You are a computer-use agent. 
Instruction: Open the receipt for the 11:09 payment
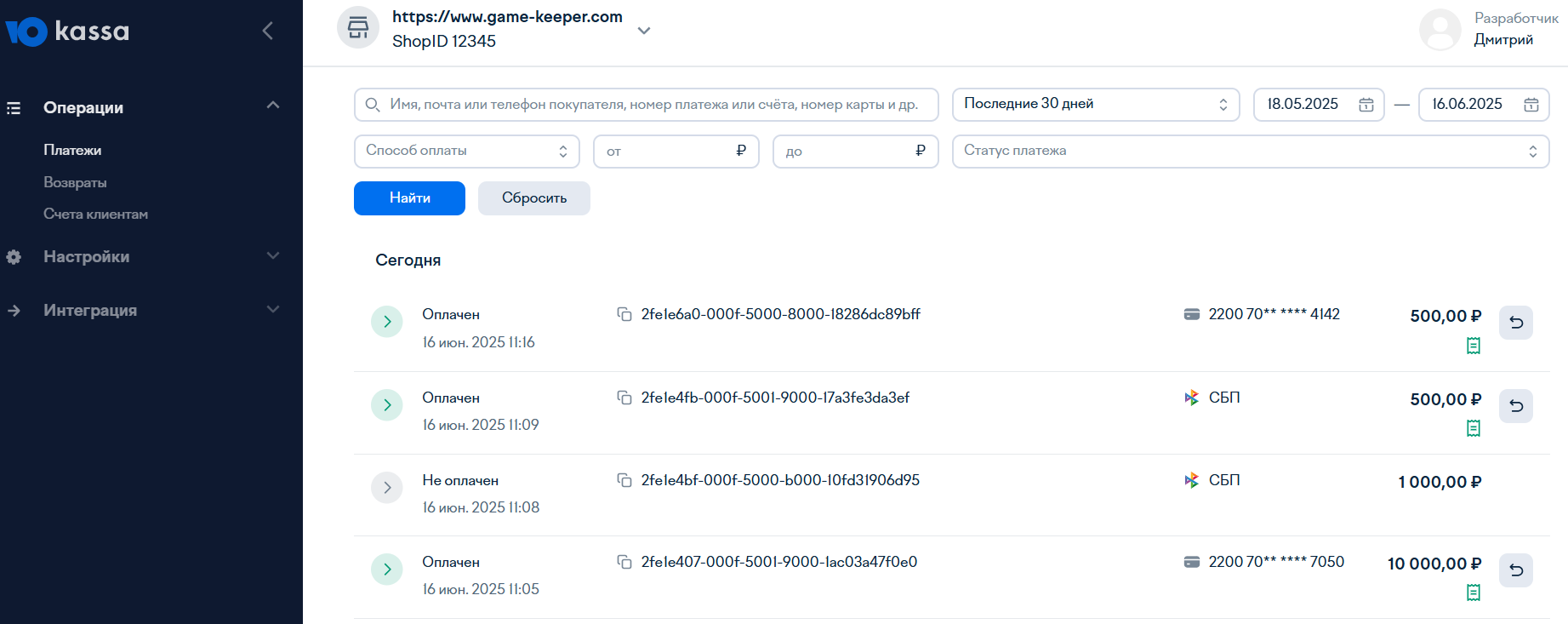(1474, 428)
